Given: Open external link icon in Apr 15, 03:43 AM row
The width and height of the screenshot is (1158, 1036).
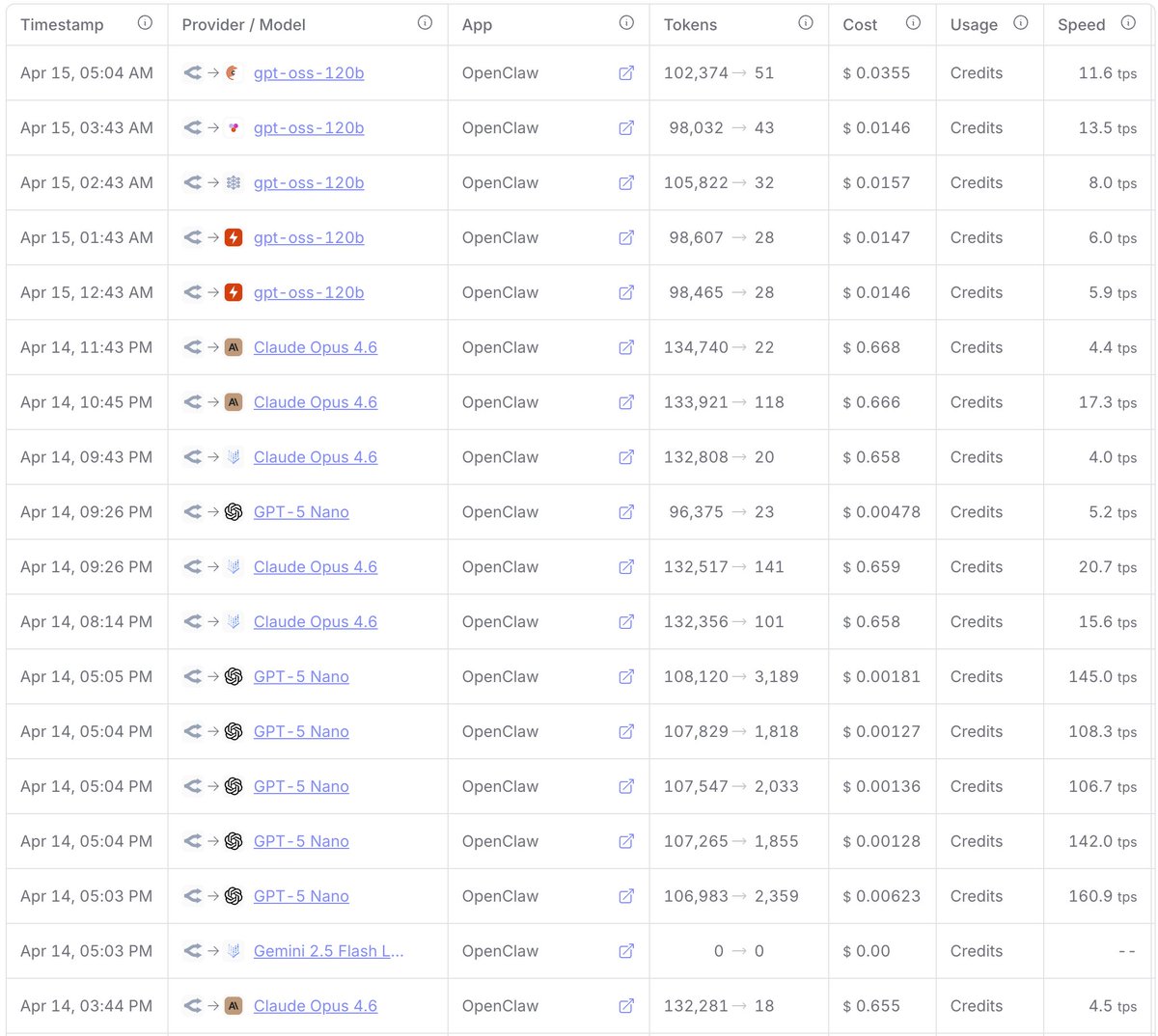Looking at the screenshot, I should (x=626, y=127).
